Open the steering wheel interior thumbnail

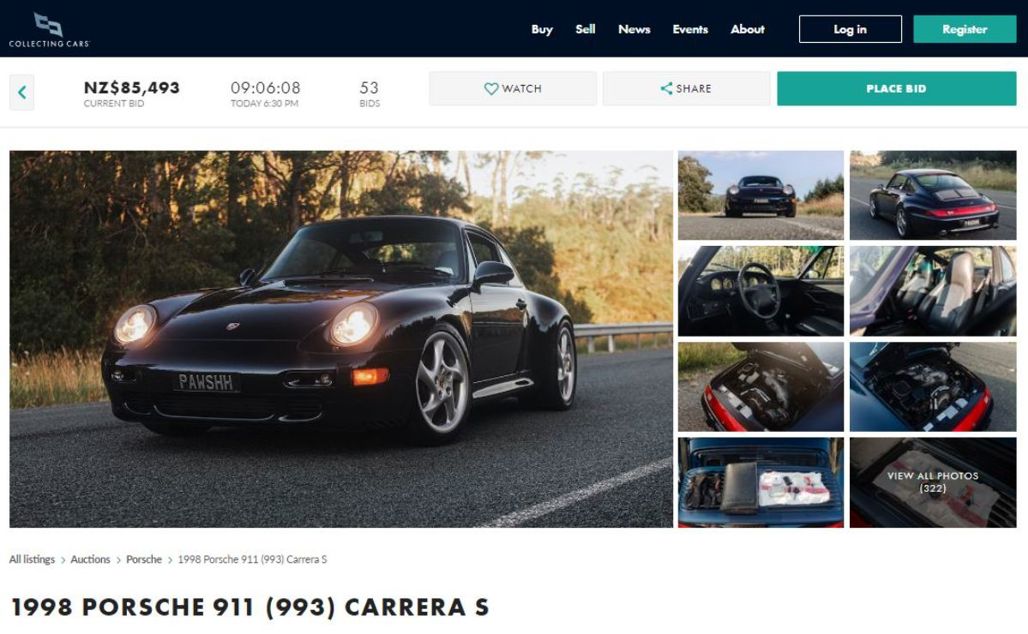click(761, 291)
